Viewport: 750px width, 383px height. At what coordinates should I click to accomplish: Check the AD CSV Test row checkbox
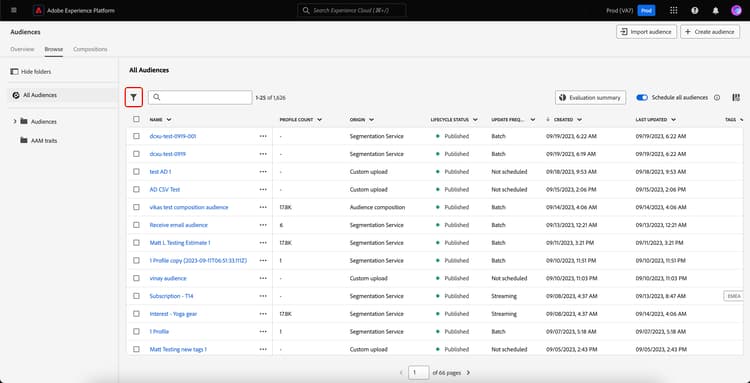coord(136,189)
